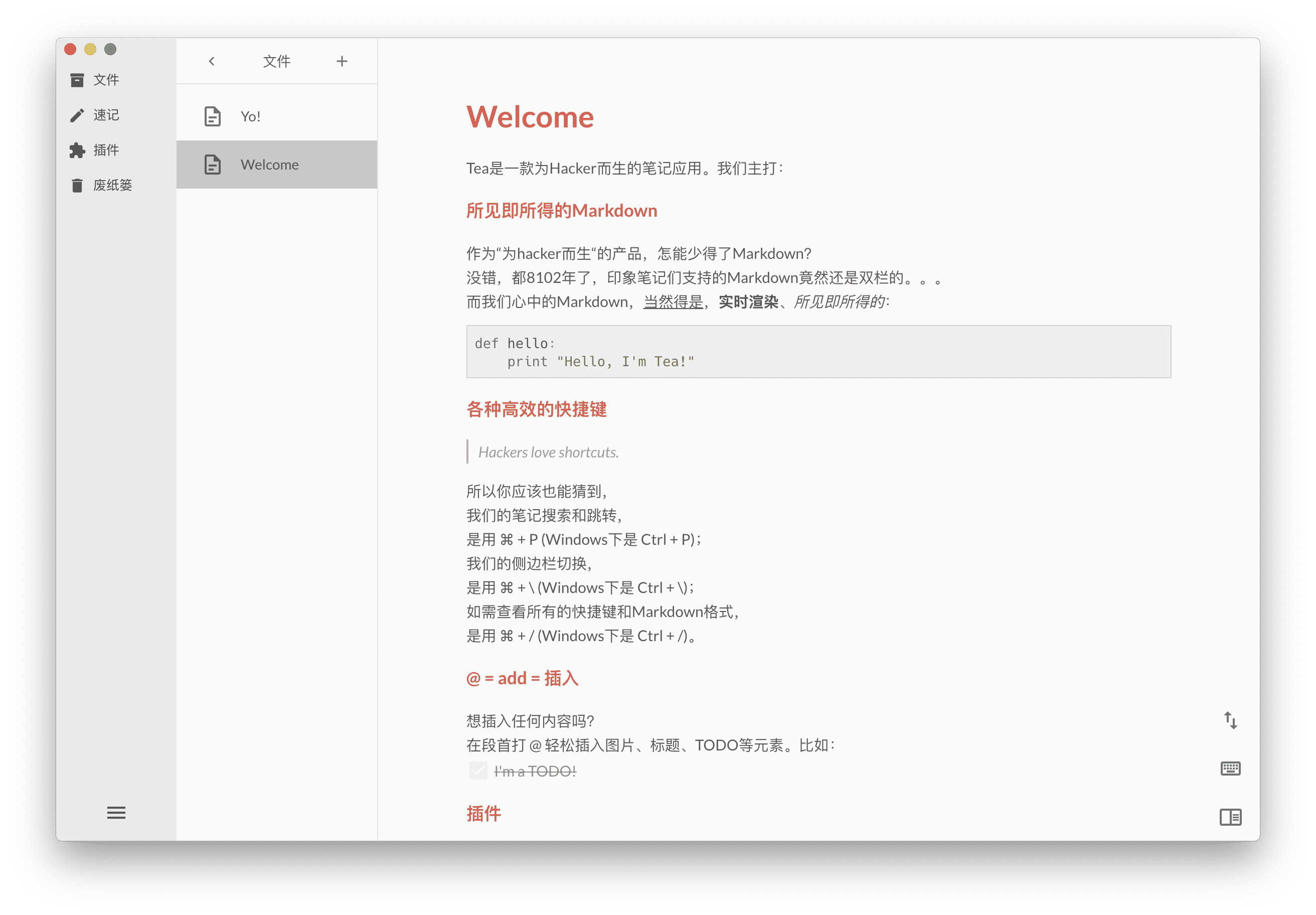Go back with the chevron in file panel
This screenshot has height=915, width=1316.
[x=212, y=61]
